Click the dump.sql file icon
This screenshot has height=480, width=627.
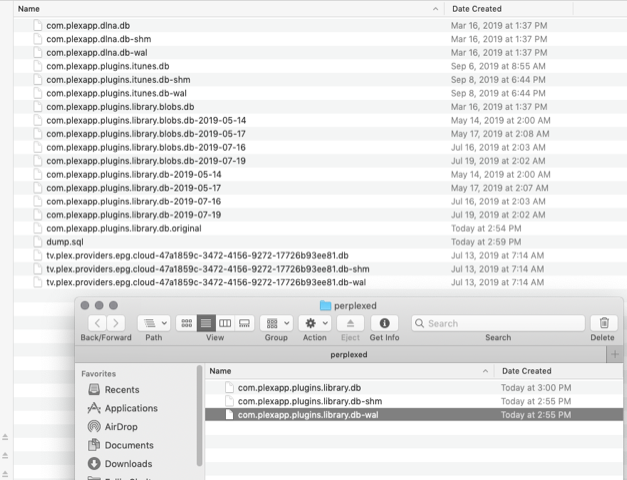click(x=38, y=242)
